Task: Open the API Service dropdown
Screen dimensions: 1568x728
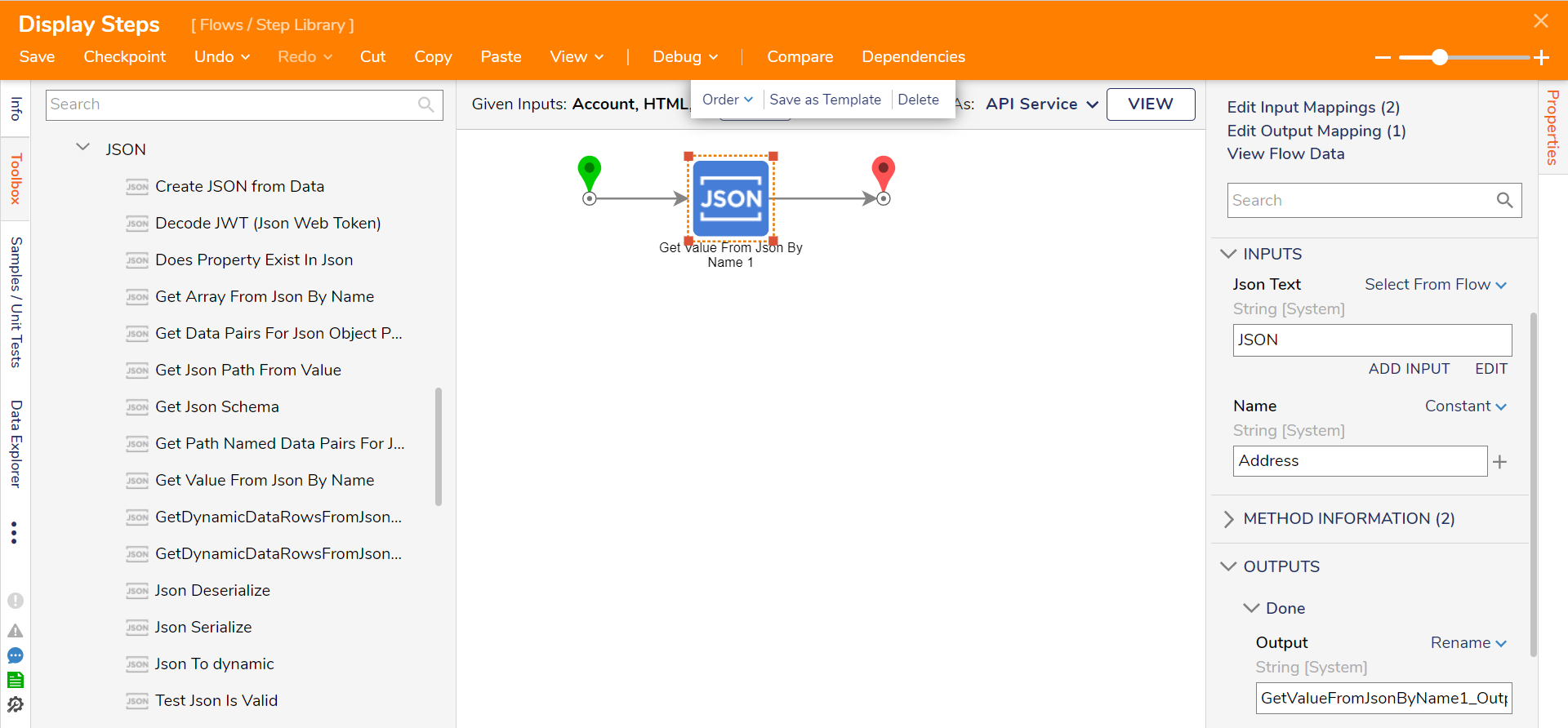Action: tap(1041, 104)
